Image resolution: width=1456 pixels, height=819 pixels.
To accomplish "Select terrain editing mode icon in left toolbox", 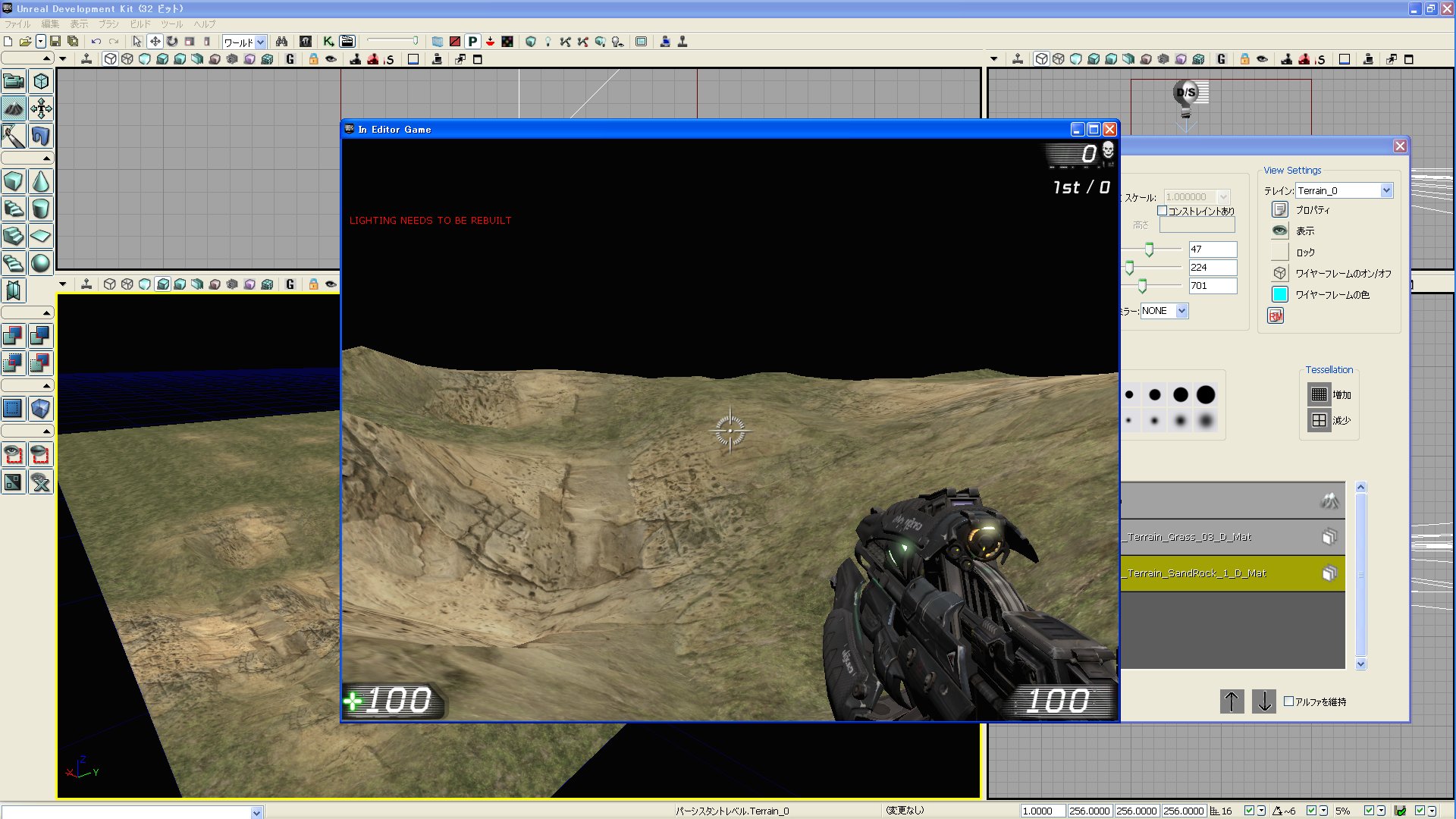I will click(14, 108).
